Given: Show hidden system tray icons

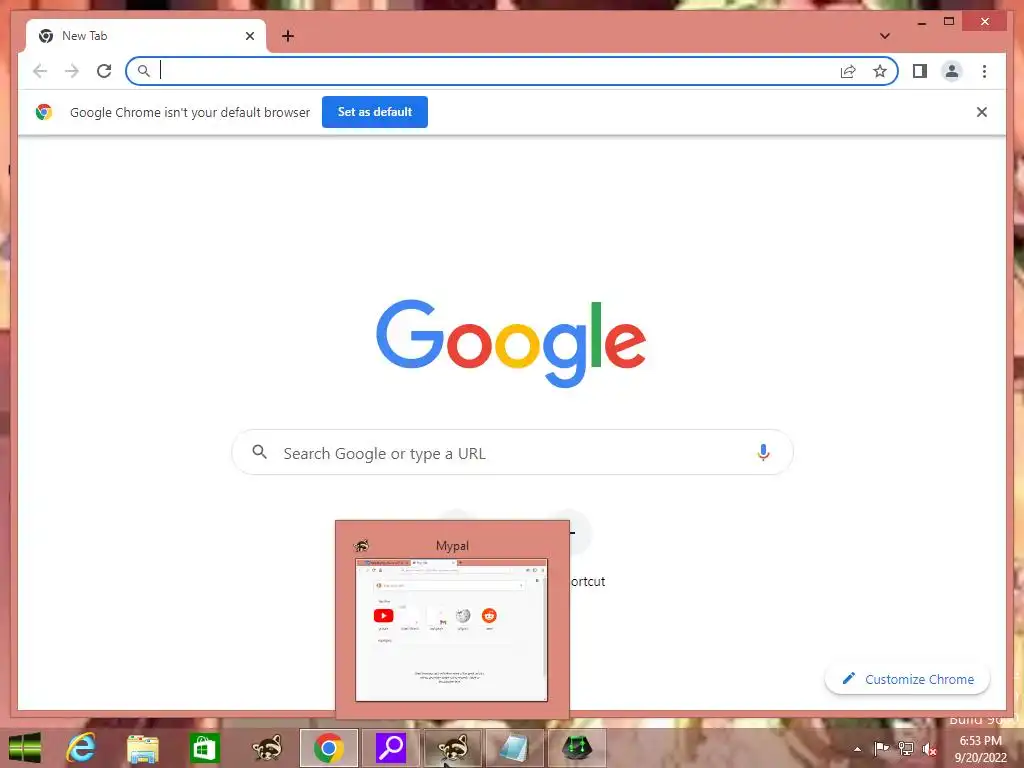Looking at the screenshot, I should (x=857, y=749).
